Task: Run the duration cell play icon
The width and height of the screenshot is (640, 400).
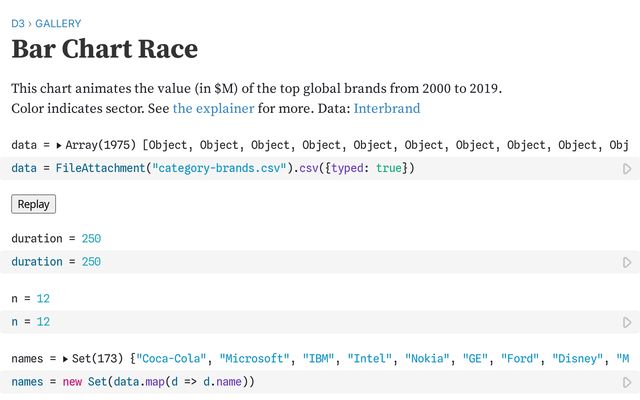Action: coord(627,262)
